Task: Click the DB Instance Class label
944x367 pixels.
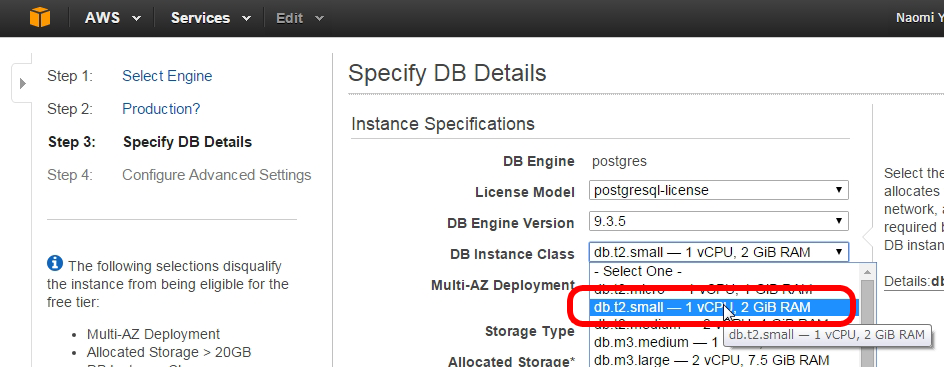Action: tap(512, 254)
